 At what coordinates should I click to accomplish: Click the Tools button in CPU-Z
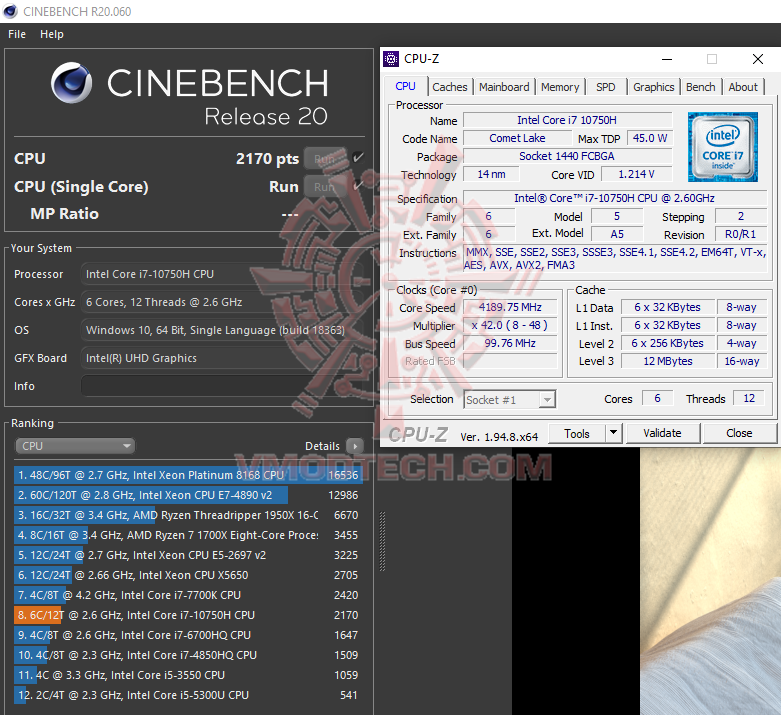577,433
